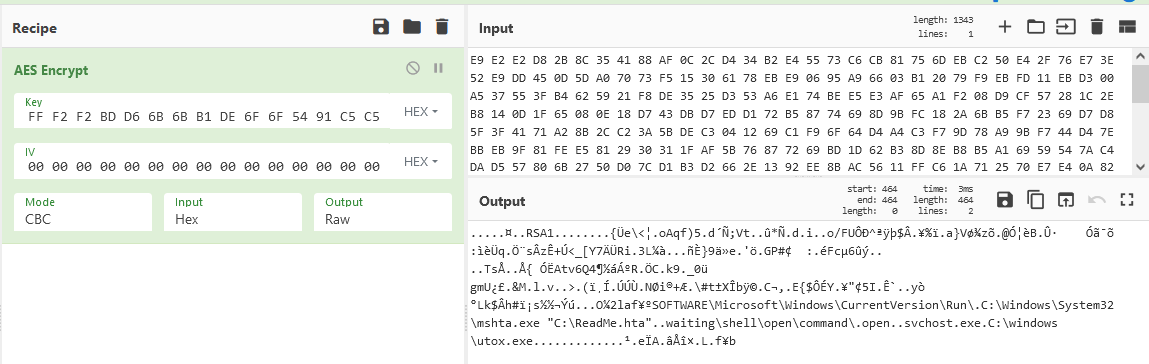
Task: Change the Mode CBC selector
Action: click(83, 212)
